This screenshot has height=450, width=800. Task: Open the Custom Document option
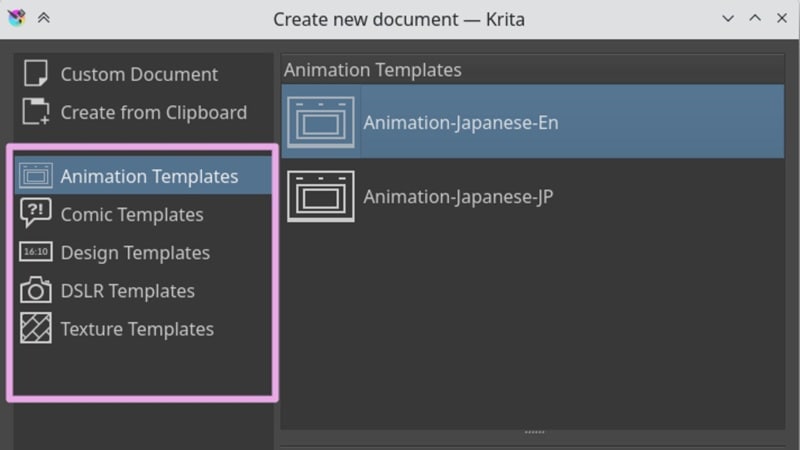[143, 74]
